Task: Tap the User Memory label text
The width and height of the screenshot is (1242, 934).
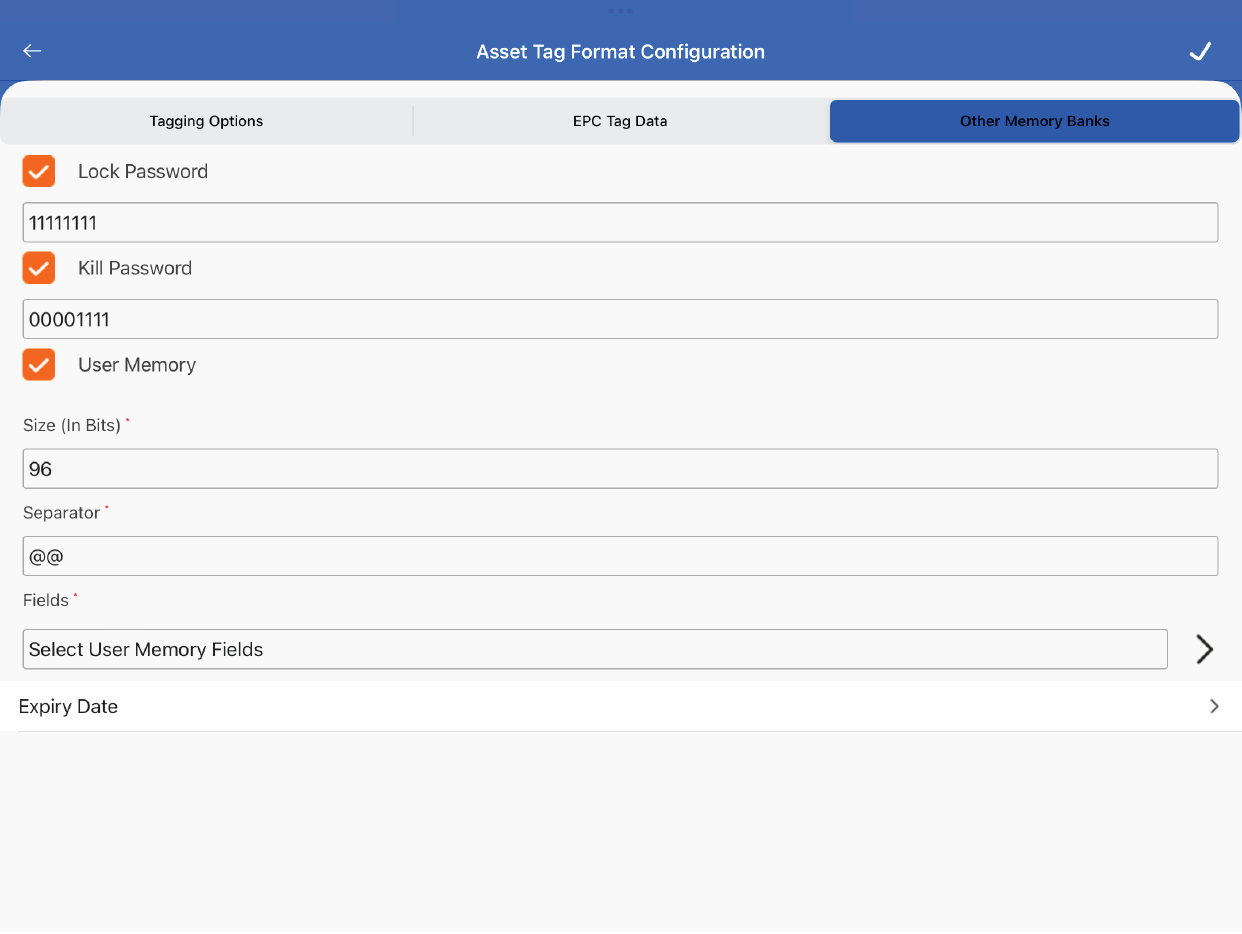Action: [137, 365]
